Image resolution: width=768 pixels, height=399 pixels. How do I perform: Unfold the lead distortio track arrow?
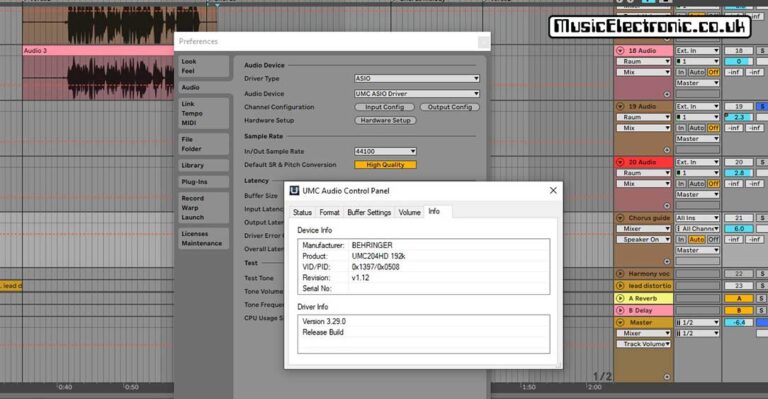pyautogui.click(x=620, y=285)
